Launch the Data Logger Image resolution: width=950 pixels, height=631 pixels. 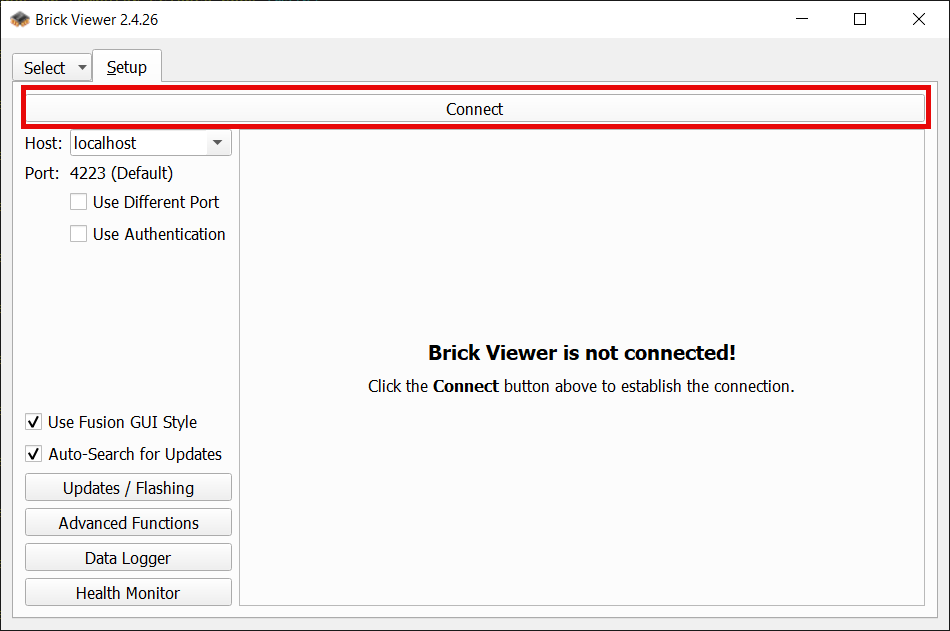[x=128, y=558]
